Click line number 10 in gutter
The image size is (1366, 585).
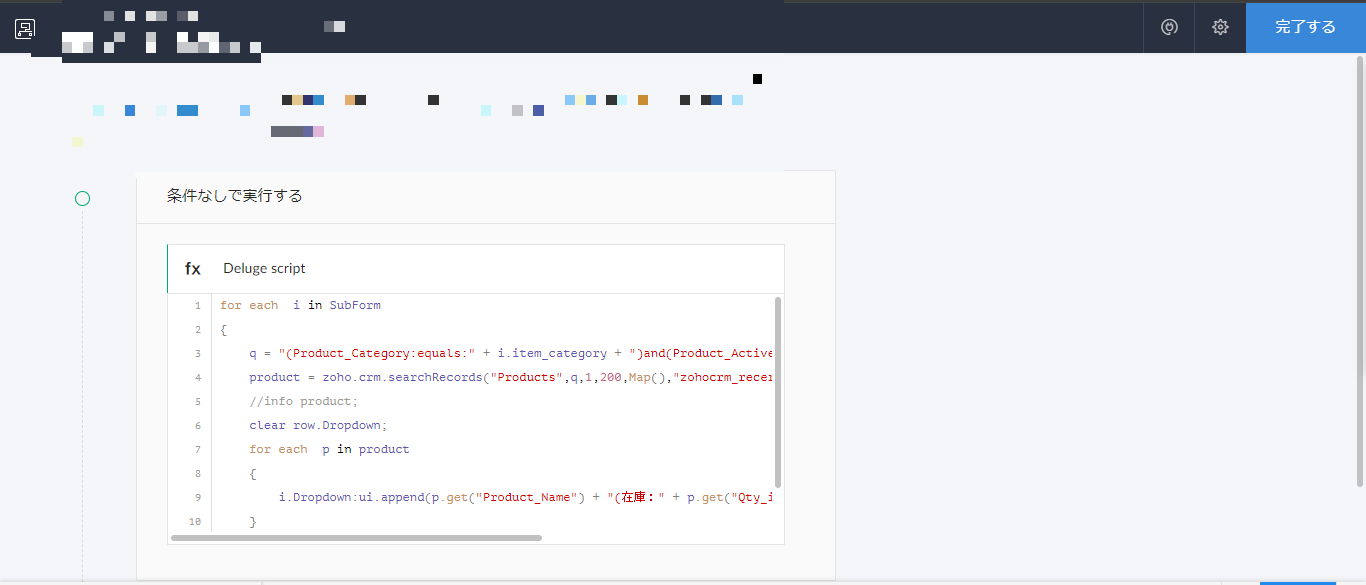point(194,522)
